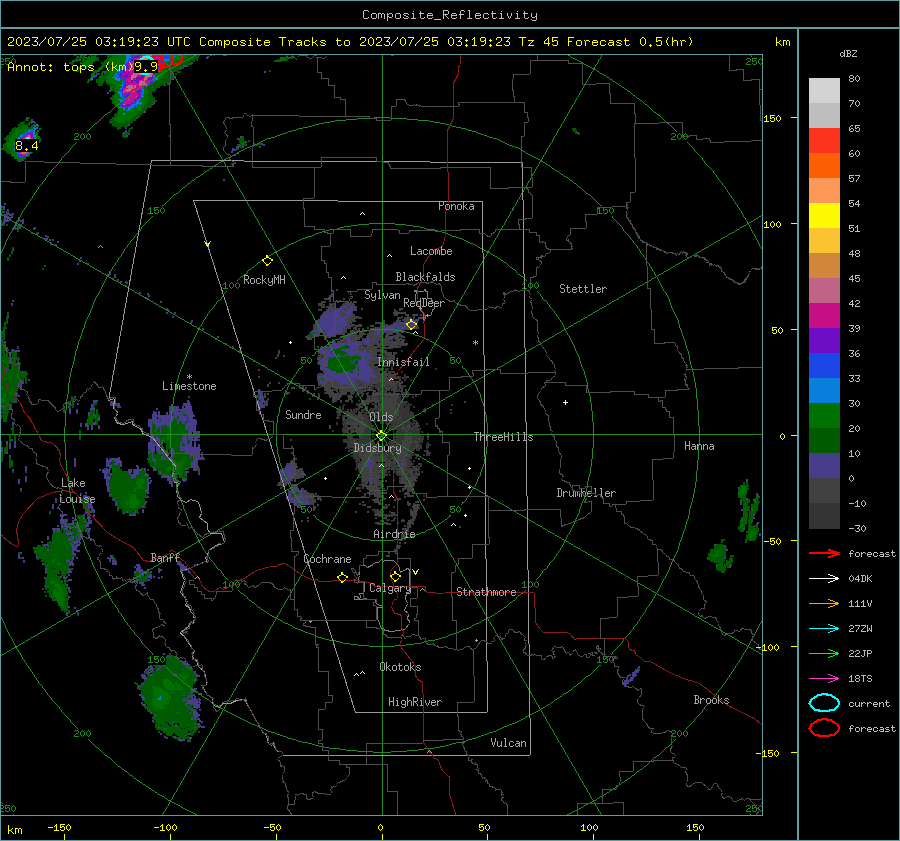Screen dimensions: 900x841
Task: Select the 42 dBZ pink color swatch
Action: 824,290
